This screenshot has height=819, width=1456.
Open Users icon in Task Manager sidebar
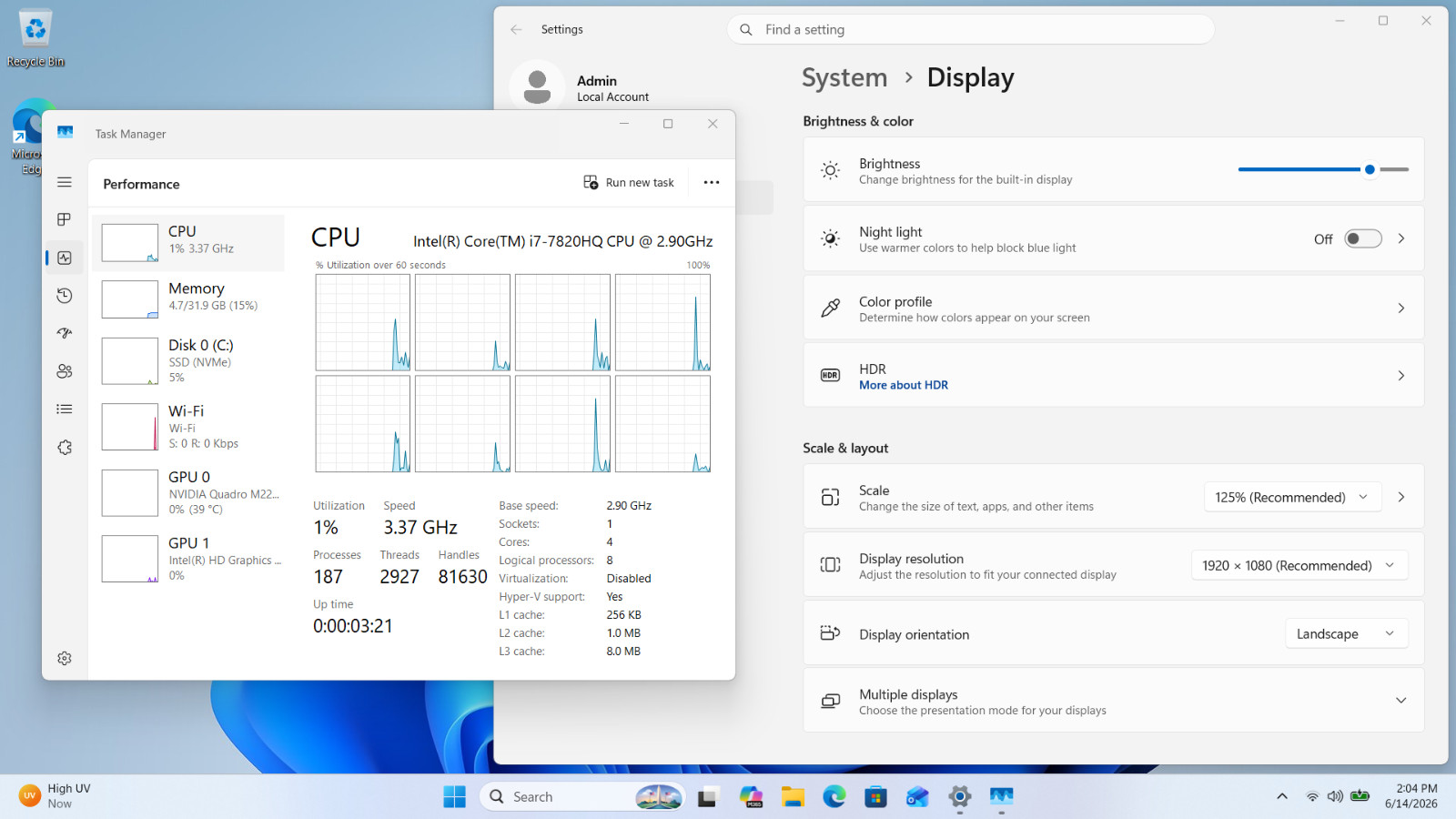[65, 371]
